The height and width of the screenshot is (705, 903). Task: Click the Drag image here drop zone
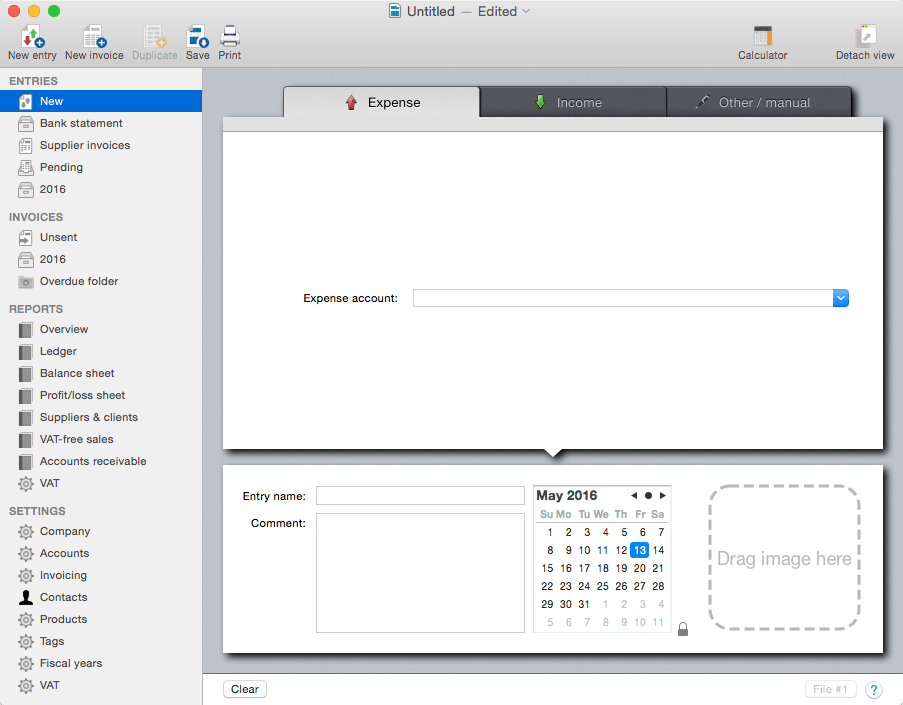point(784,558)
